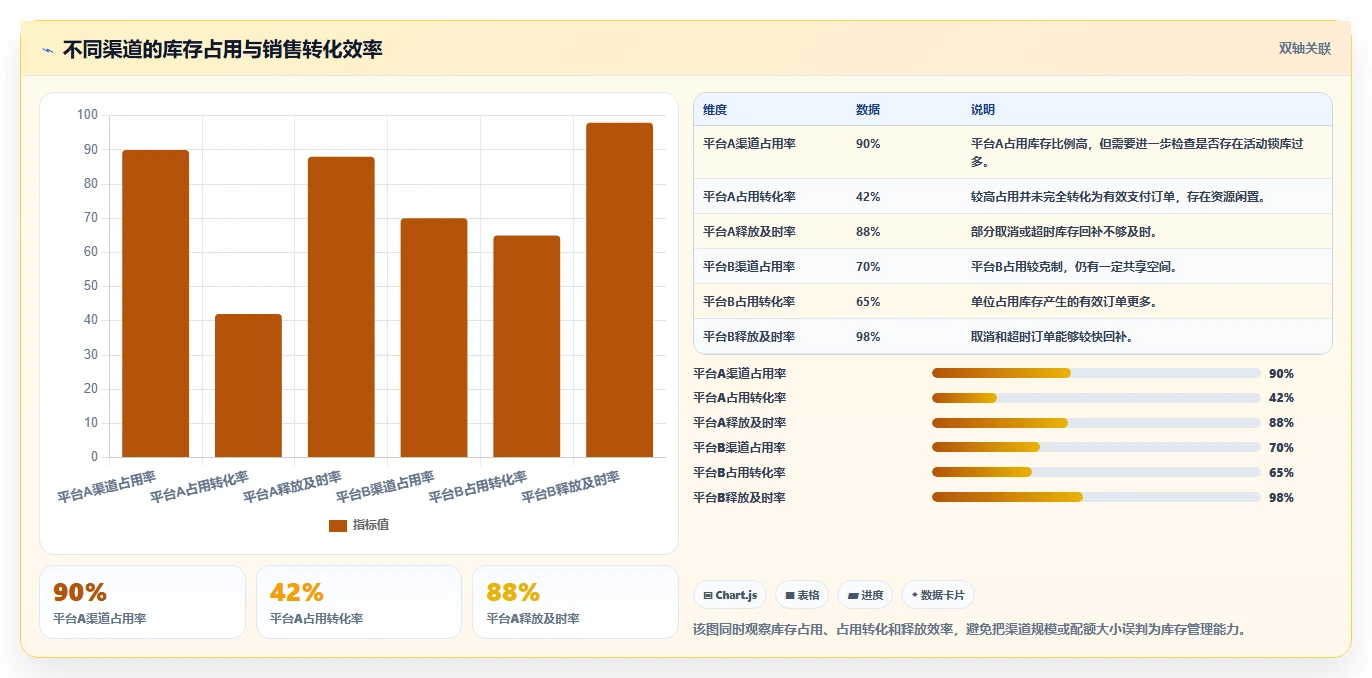Click the 平台A渠道占用率 progress bar

click(1096, 373)
